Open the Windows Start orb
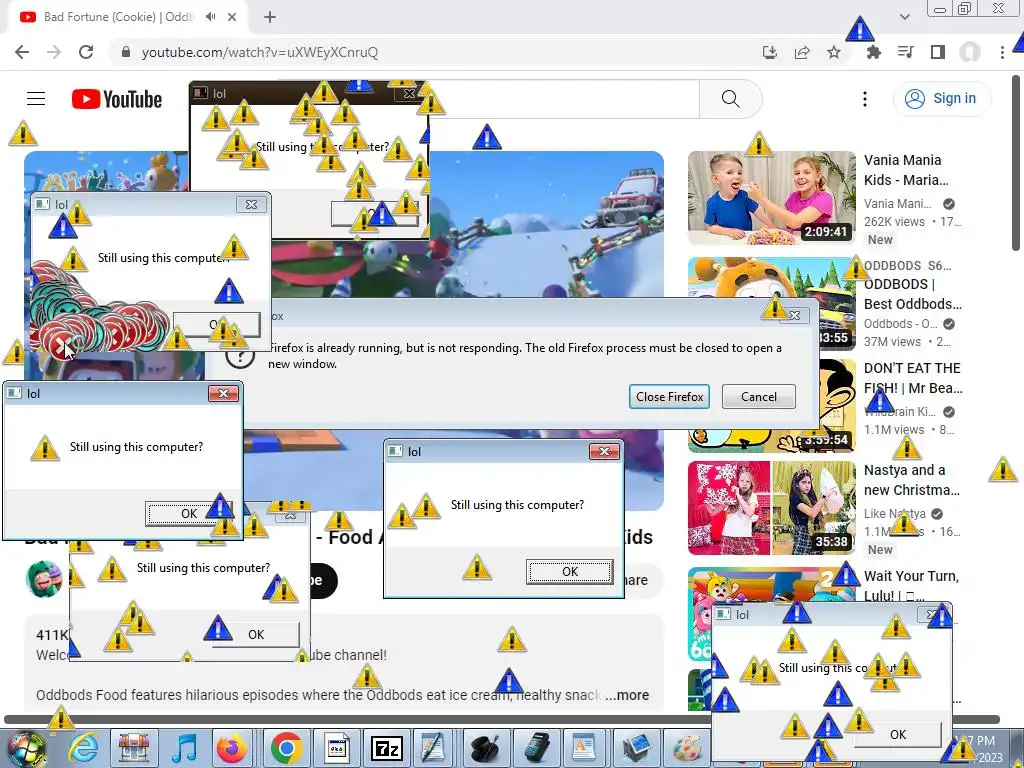The width and height of the screenshot is (1024, 768). (27, 748)
